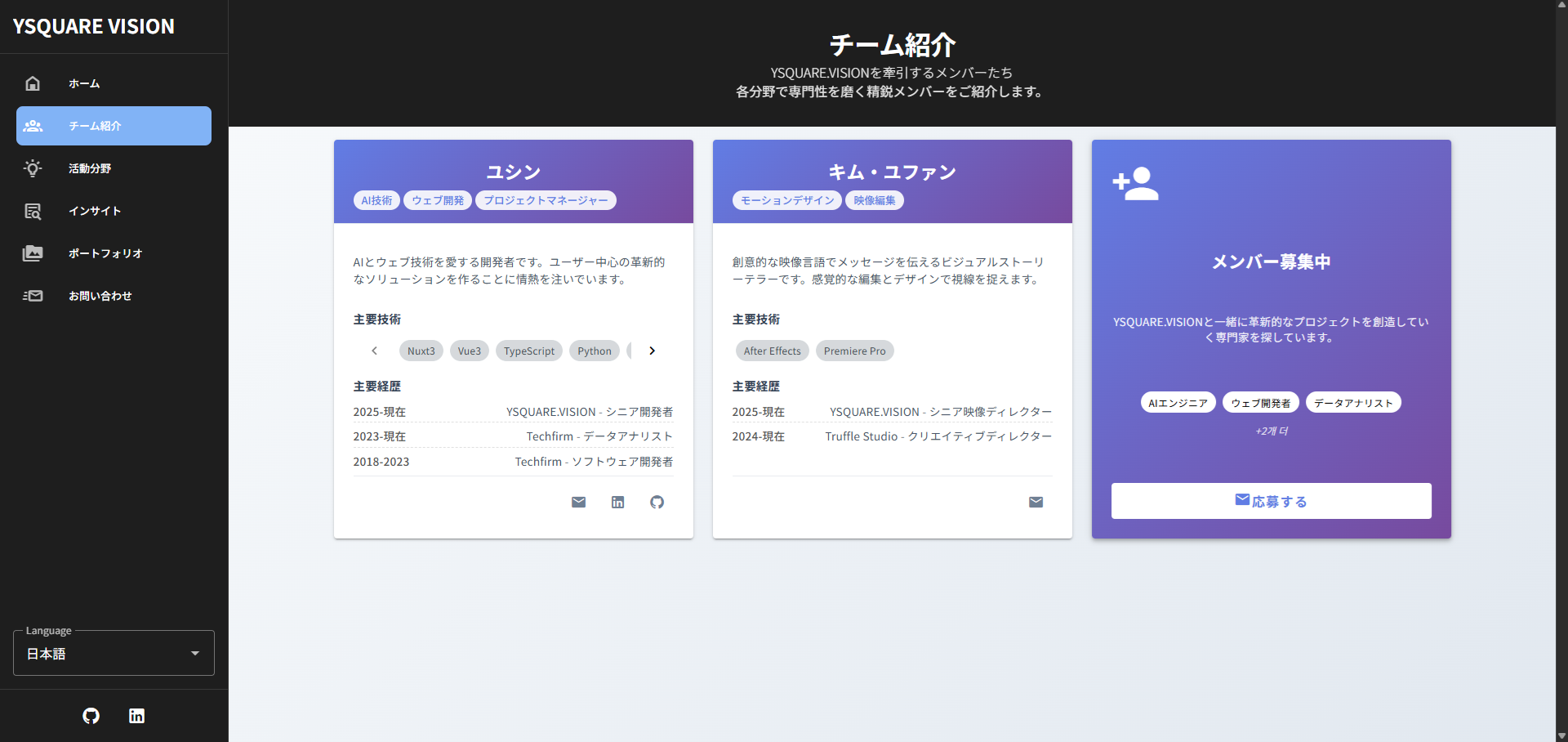This screenshot has width=1568, height=742.
Task: Click the ウェブ開発 tag chip
Action: 438,200
